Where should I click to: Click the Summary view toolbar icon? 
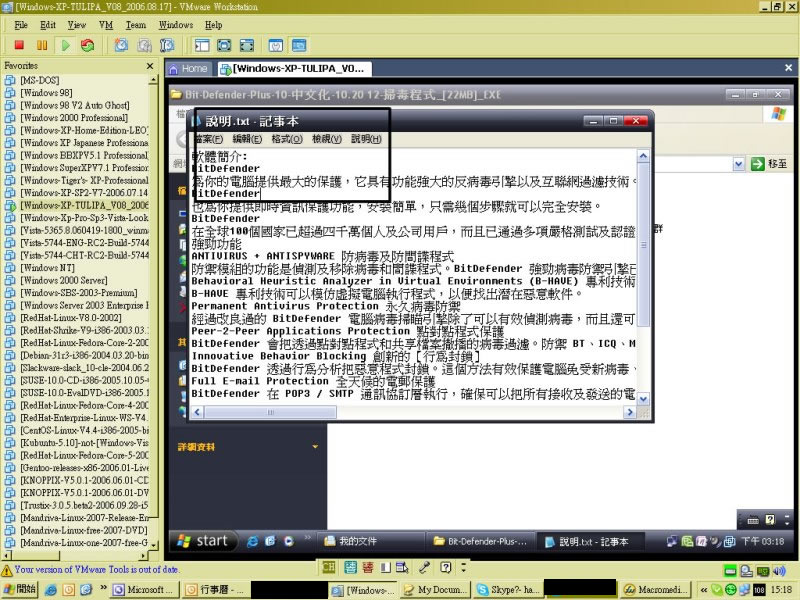click(x=276, y=45)
